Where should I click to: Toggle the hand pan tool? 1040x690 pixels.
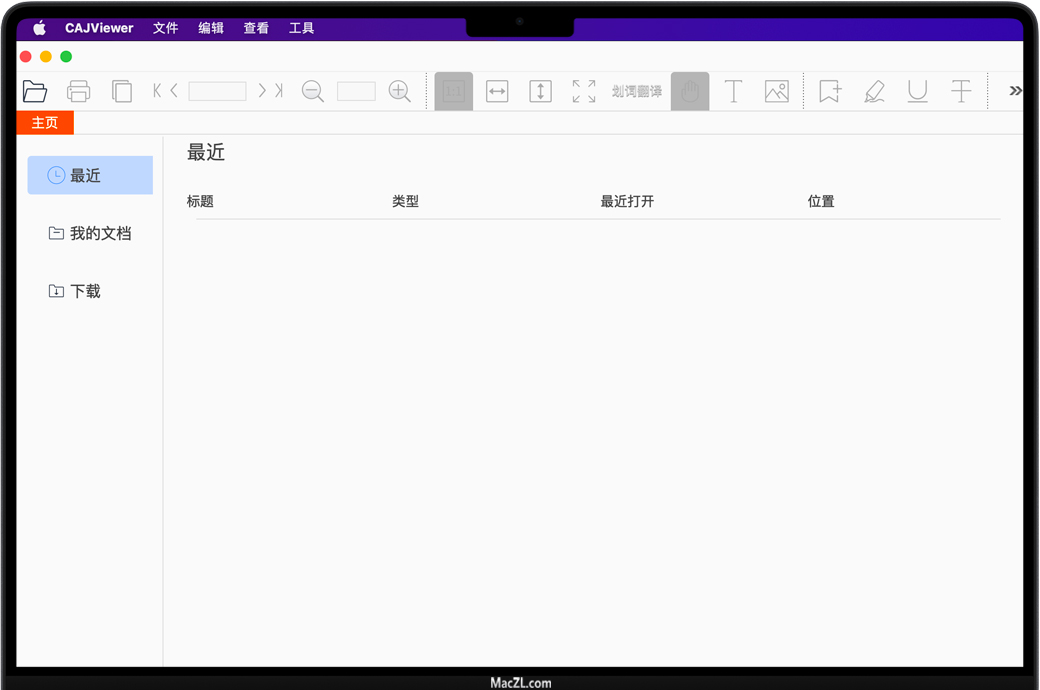(x=690, y=91)
